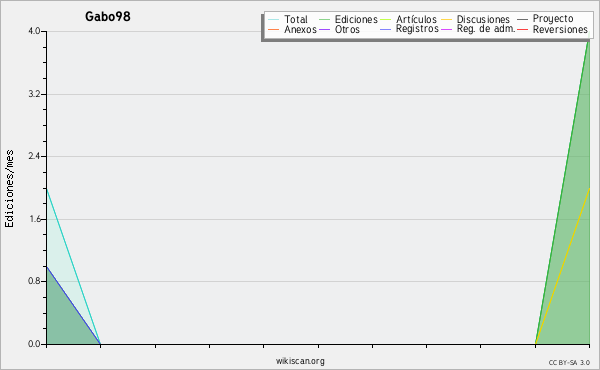Click the 1.6 y-axis value

point(34,219)
